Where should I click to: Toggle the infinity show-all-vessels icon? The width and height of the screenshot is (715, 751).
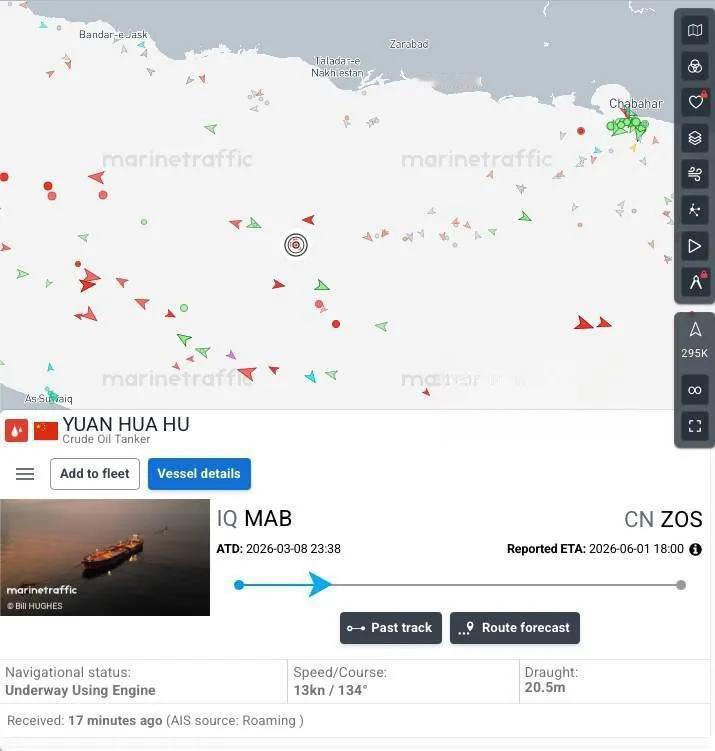click(695, 390)
